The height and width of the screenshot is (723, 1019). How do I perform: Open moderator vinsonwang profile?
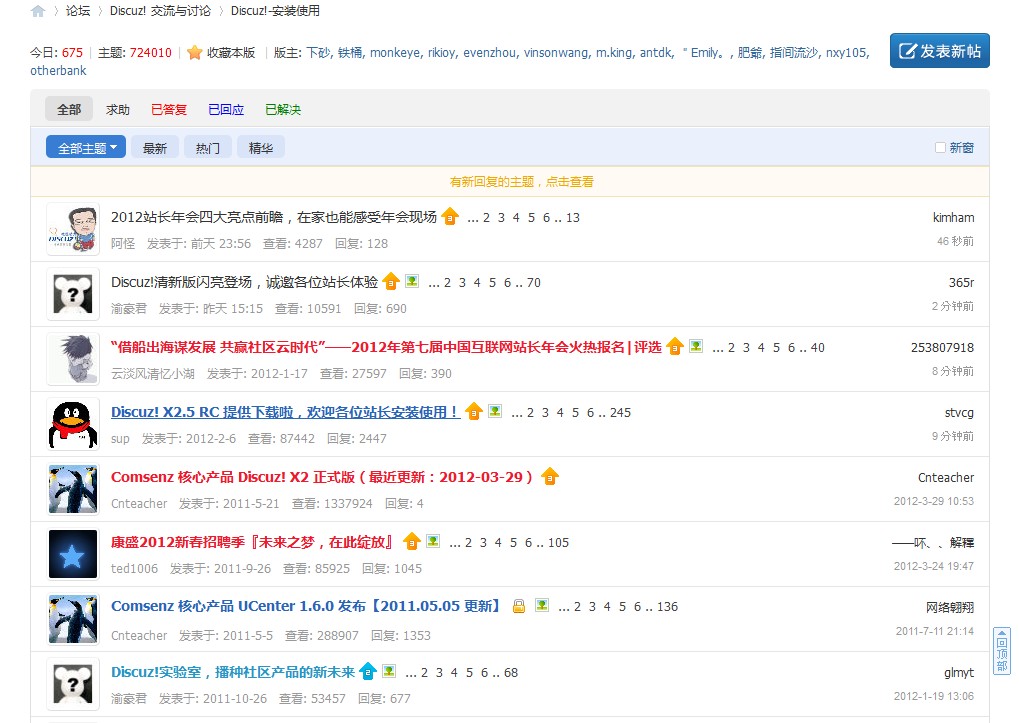coord(556,53)
